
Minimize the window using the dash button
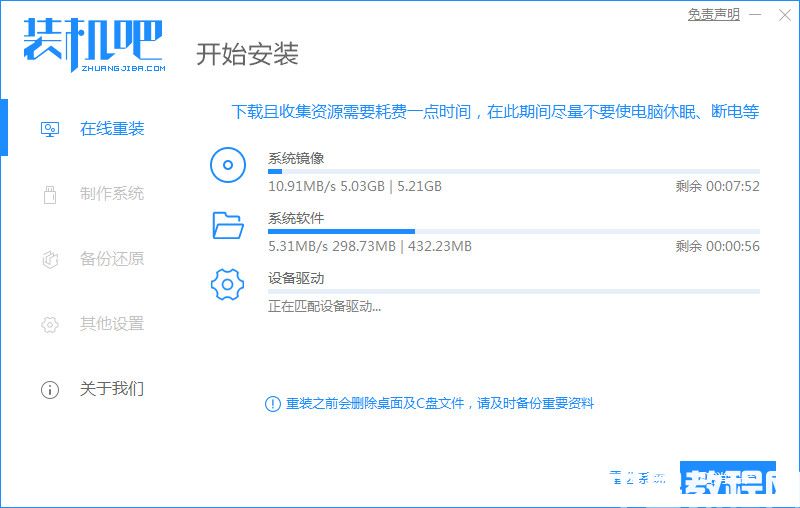(756, 15)
